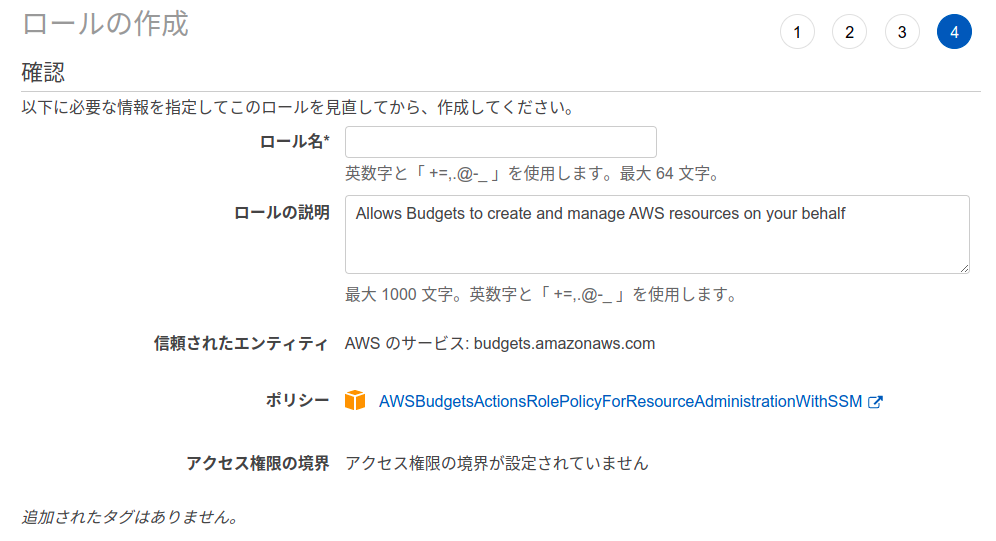Select the highlighted step 4 circle

click(954, 32)
